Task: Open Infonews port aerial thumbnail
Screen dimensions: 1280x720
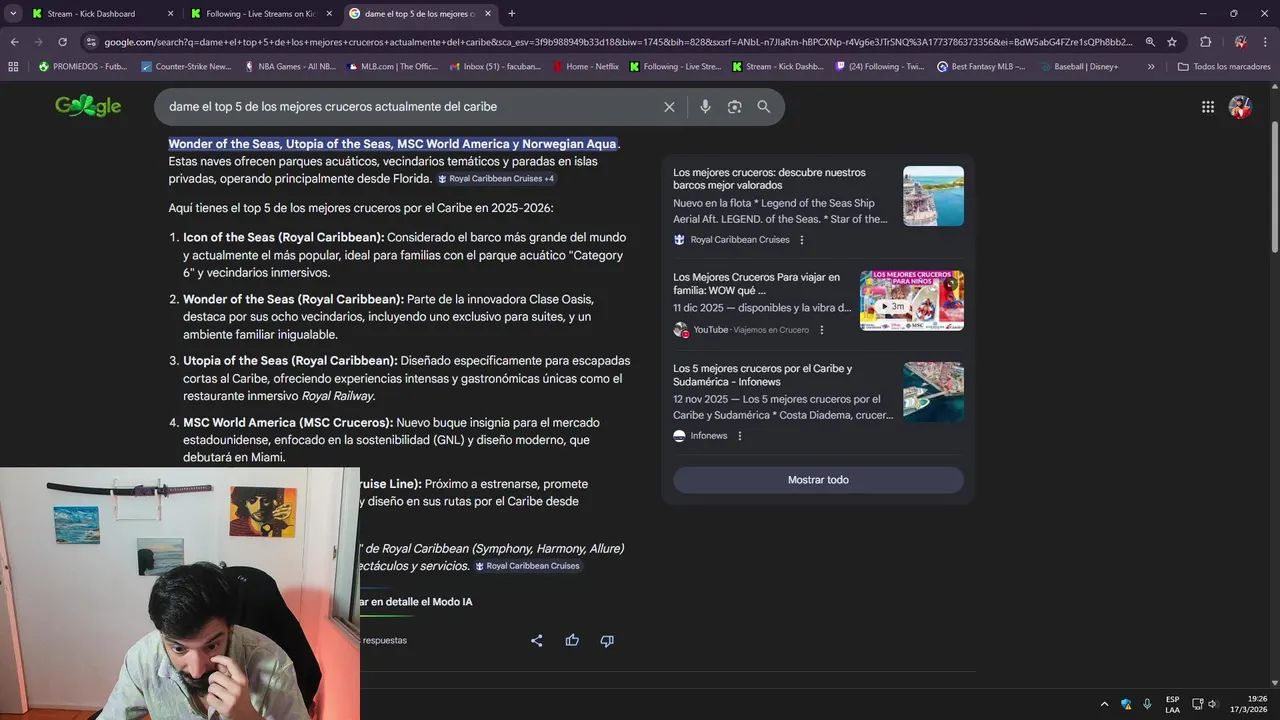Action: (933, 392)
